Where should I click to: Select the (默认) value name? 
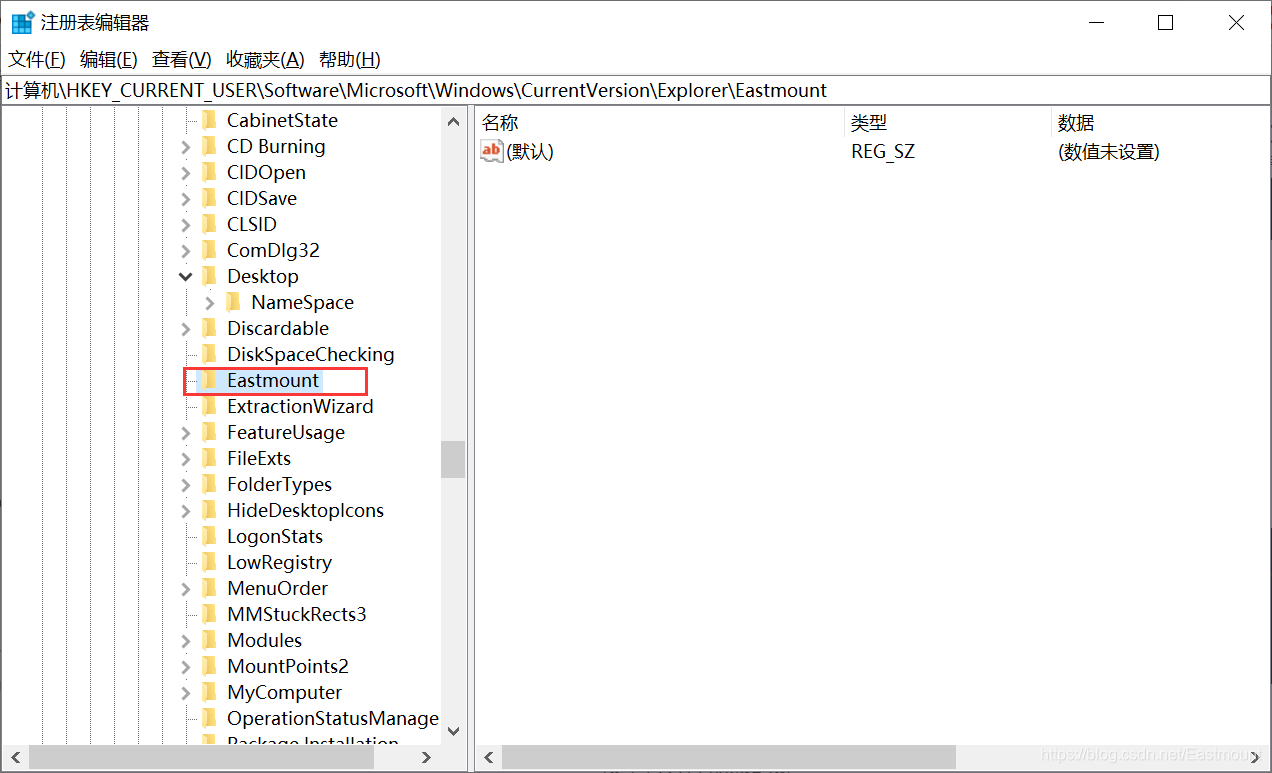(530, 152)
